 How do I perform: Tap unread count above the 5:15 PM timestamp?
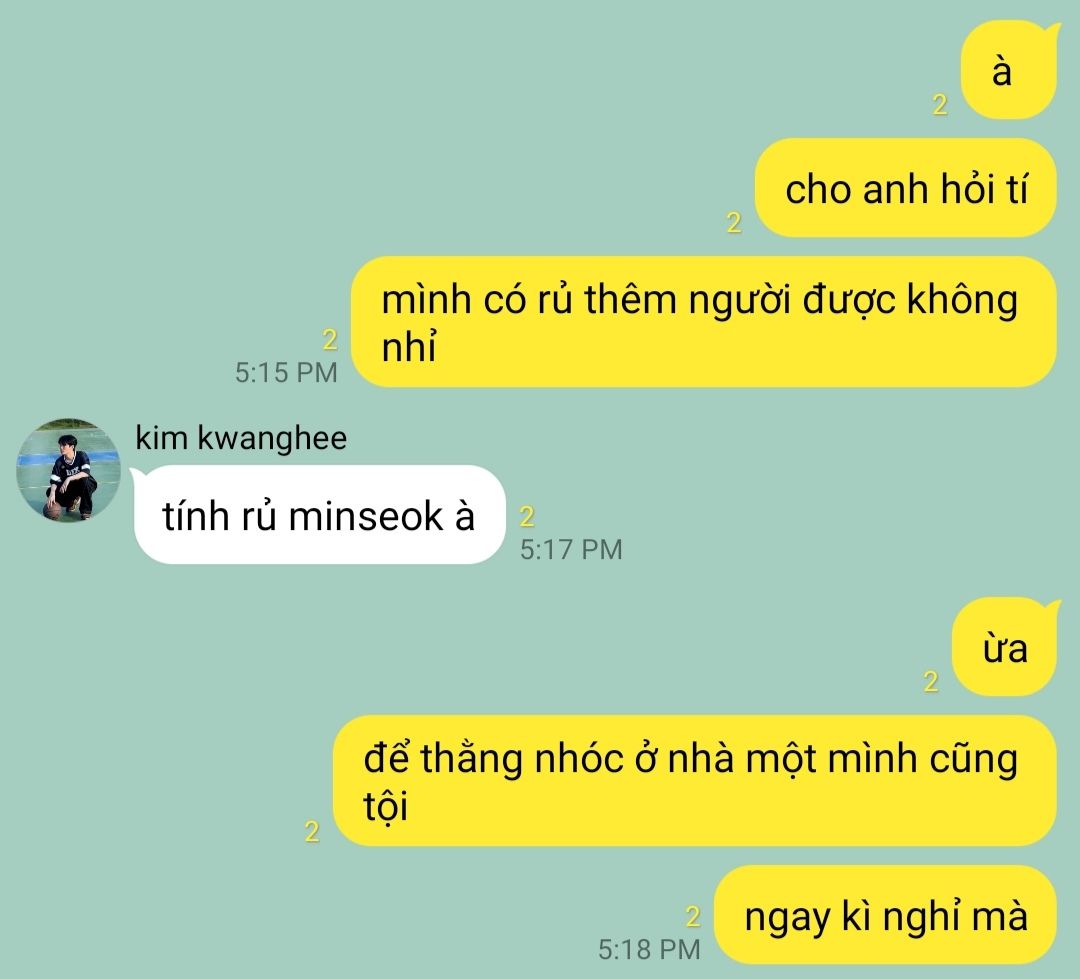coord(330,340)
